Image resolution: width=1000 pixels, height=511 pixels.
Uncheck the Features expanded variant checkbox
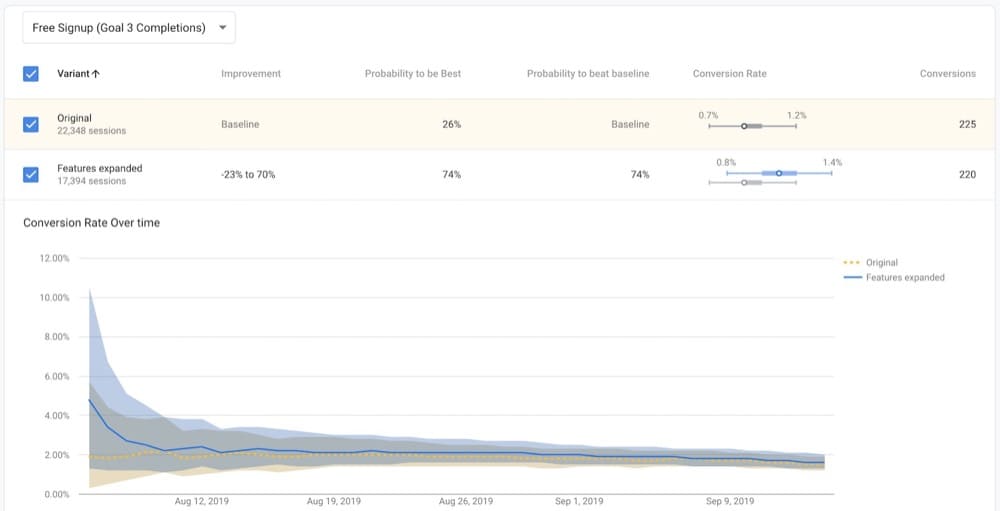[31, 174]
